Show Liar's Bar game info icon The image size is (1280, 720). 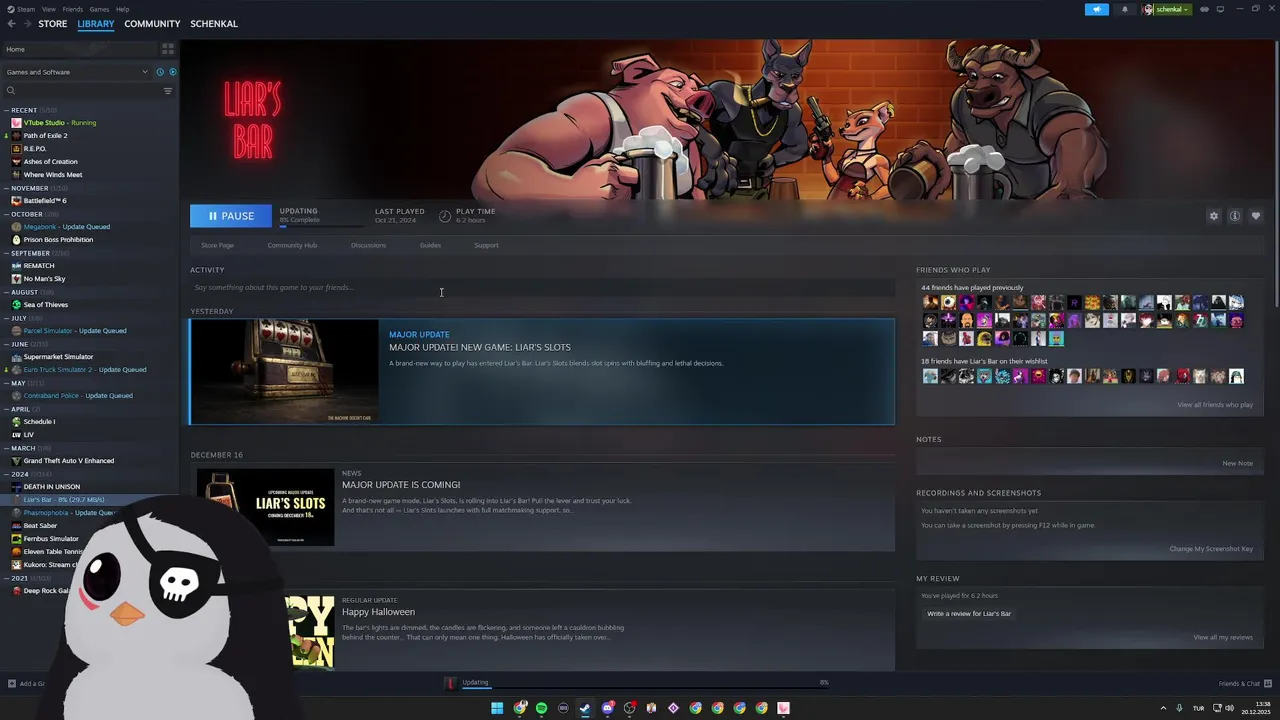(x=1235, y=216)
